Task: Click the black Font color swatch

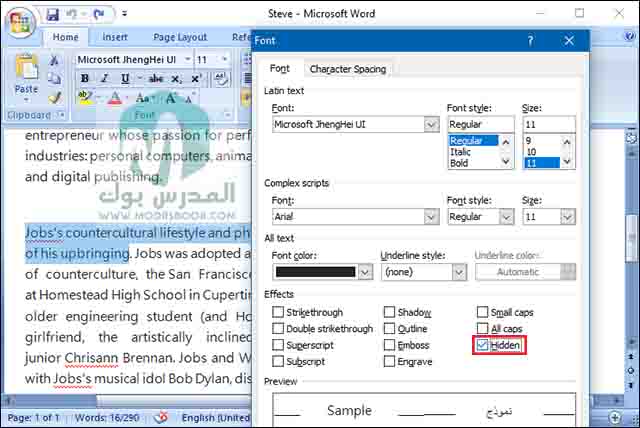Action: coord(316,272)
